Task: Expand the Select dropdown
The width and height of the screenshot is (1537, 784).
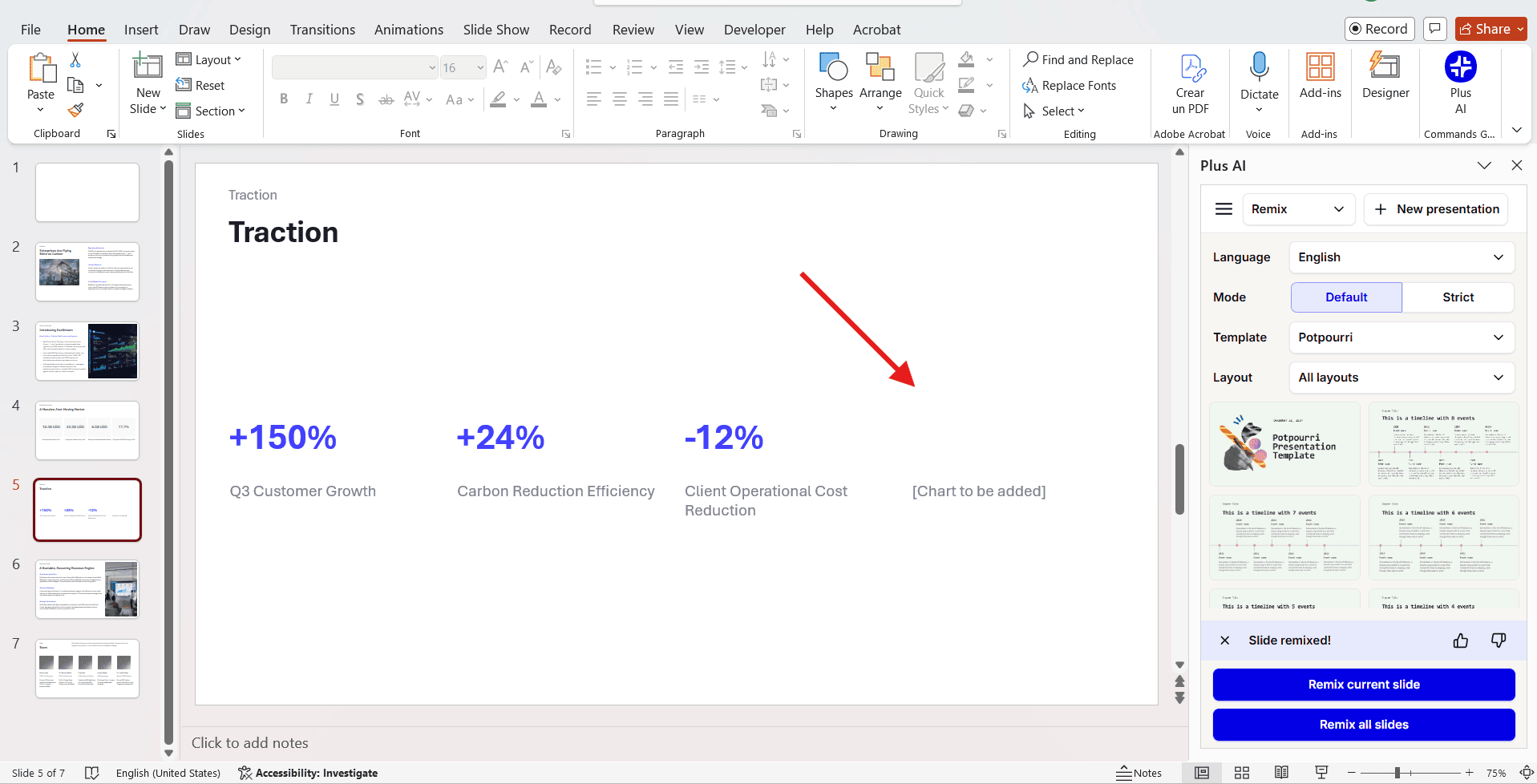Action: [x=1054, y=111]
